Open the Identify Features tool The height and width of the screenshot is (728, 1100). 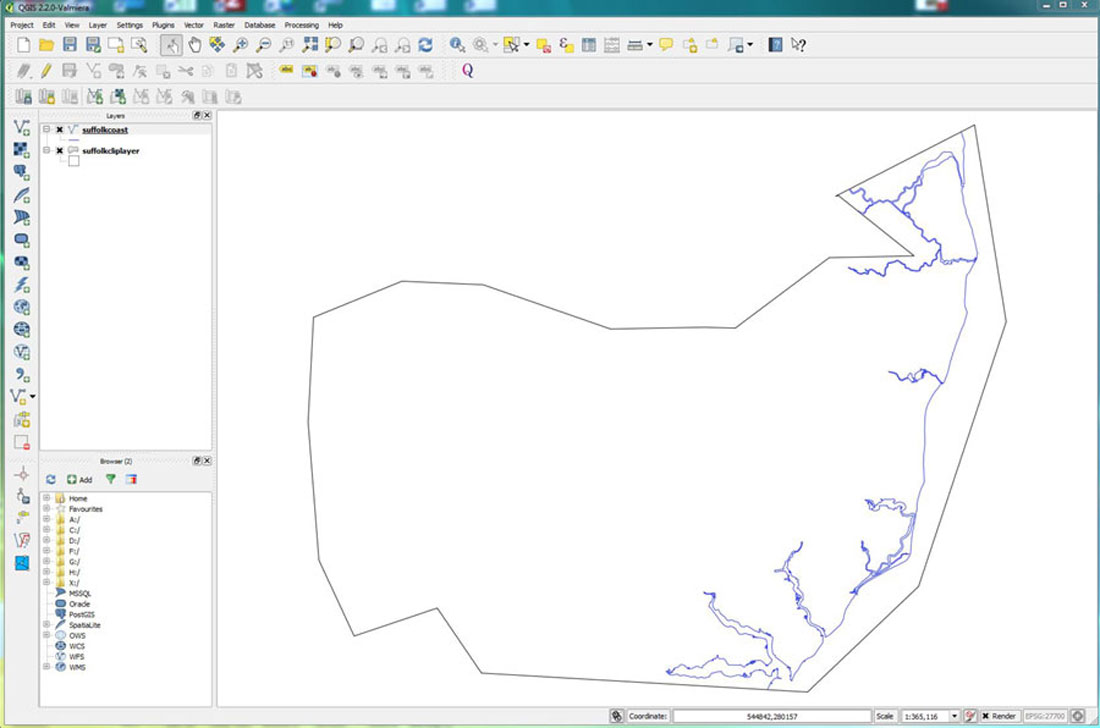(456, 45)
